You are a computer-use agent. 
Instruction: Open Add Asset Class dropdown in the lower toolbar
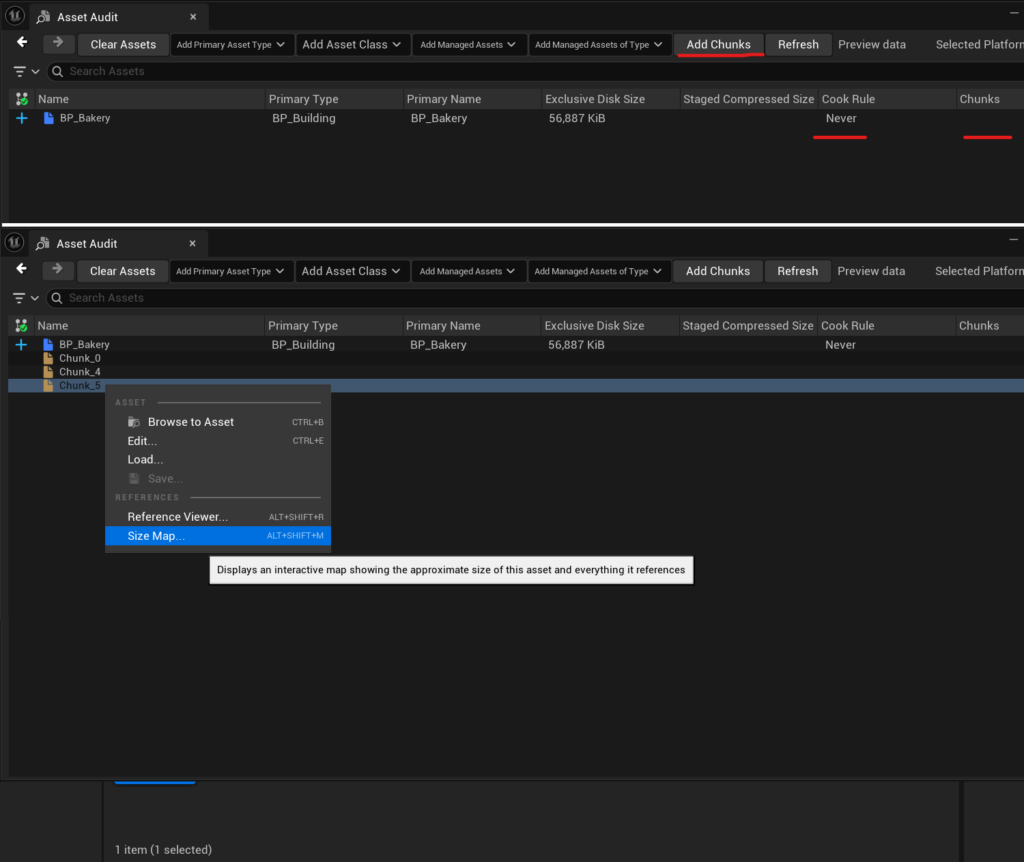[354, 271]
